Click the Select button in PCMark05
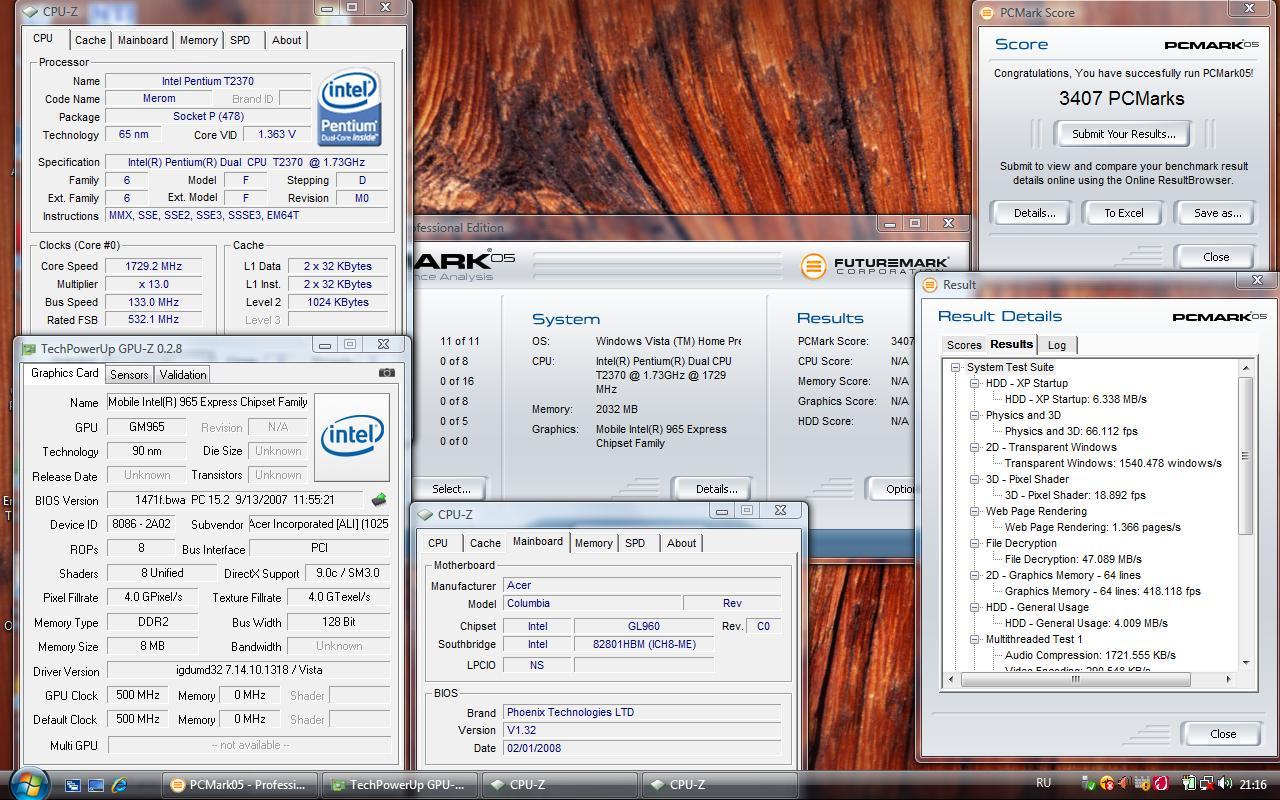This screenshot has width=1280, height=800. coord(450,489)
